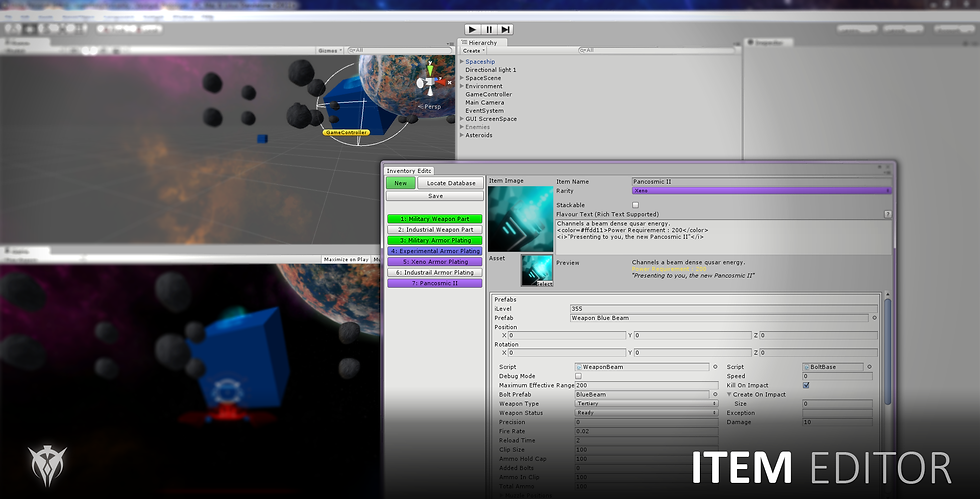Edit the Fire Rate value 0.02
This screenshot has height=499, width=980.
tap(646, 431)
